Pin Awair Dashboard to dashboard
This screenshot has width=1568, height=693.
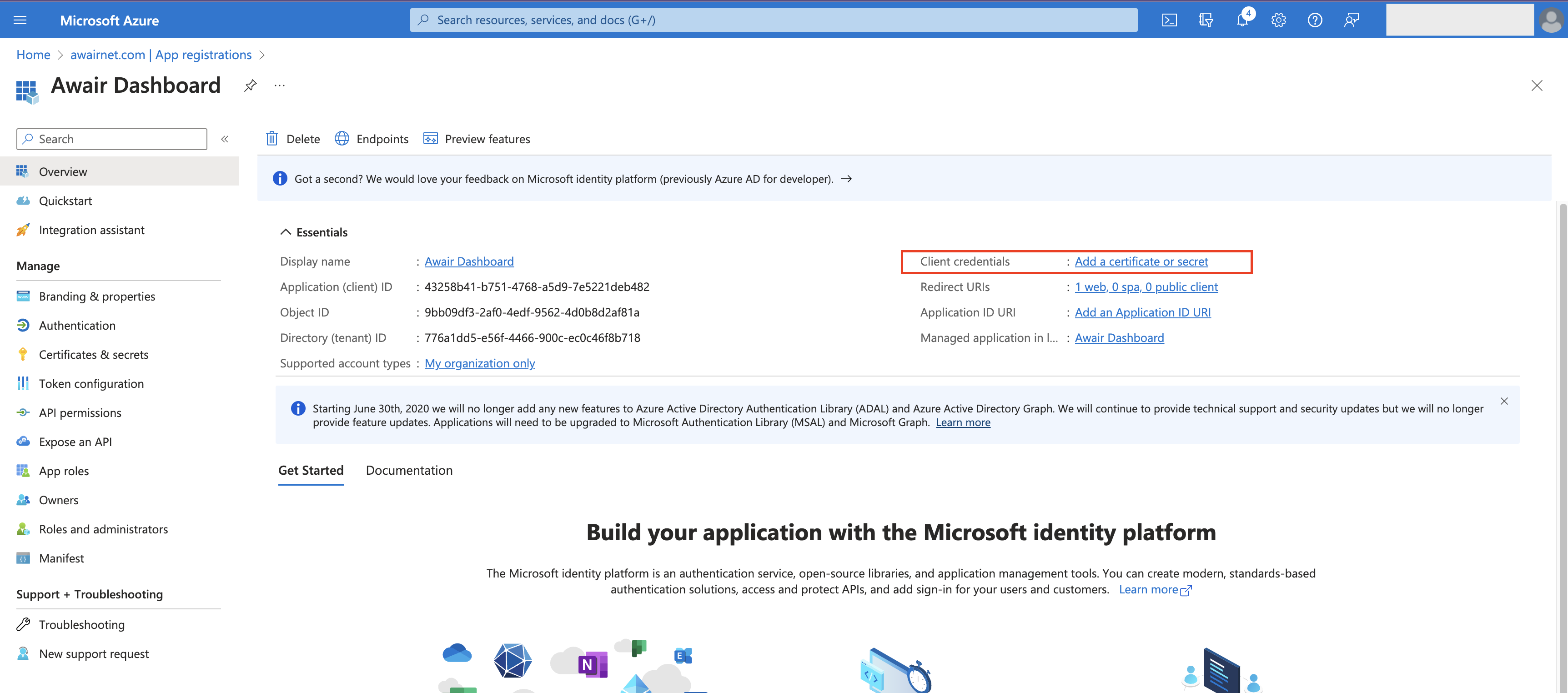tap(250, 85)
